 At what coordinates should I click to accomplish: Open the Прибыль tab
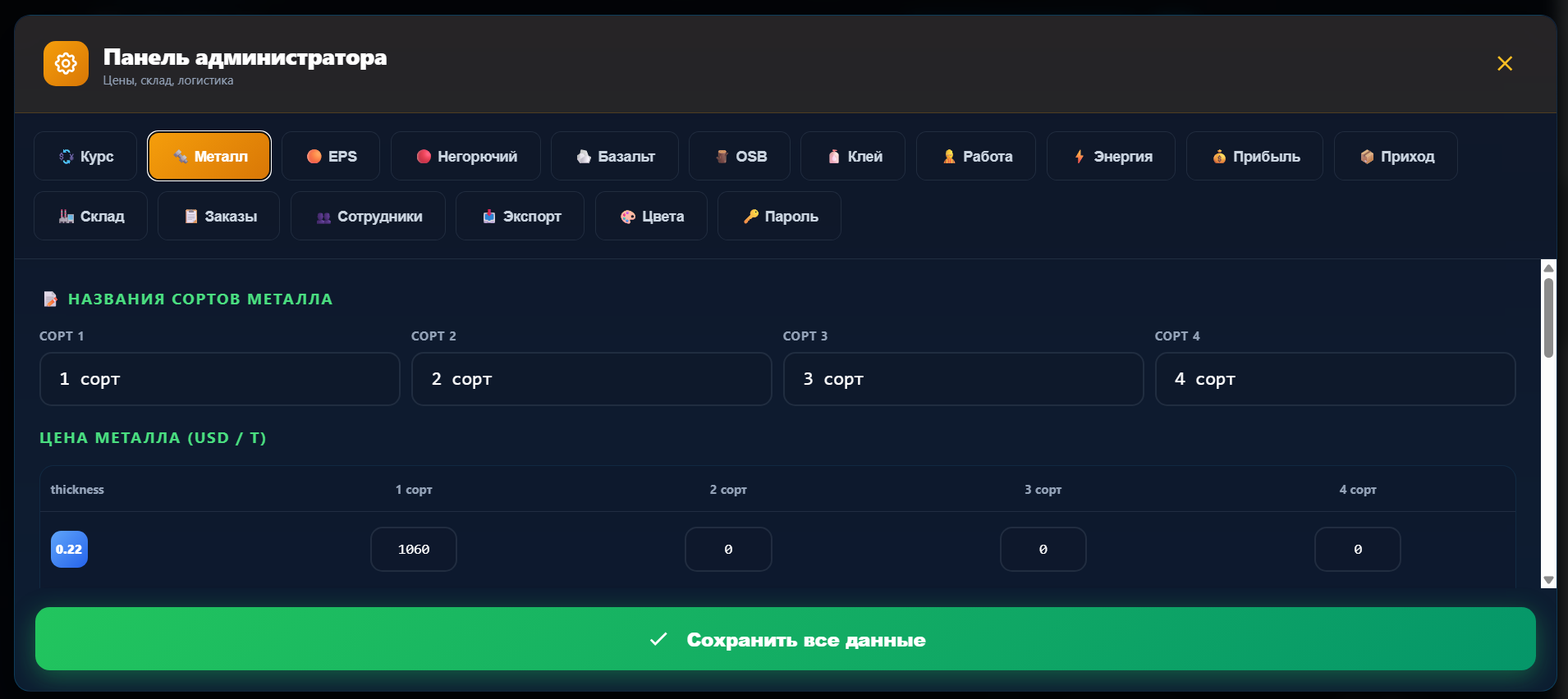coord(1254,156)
